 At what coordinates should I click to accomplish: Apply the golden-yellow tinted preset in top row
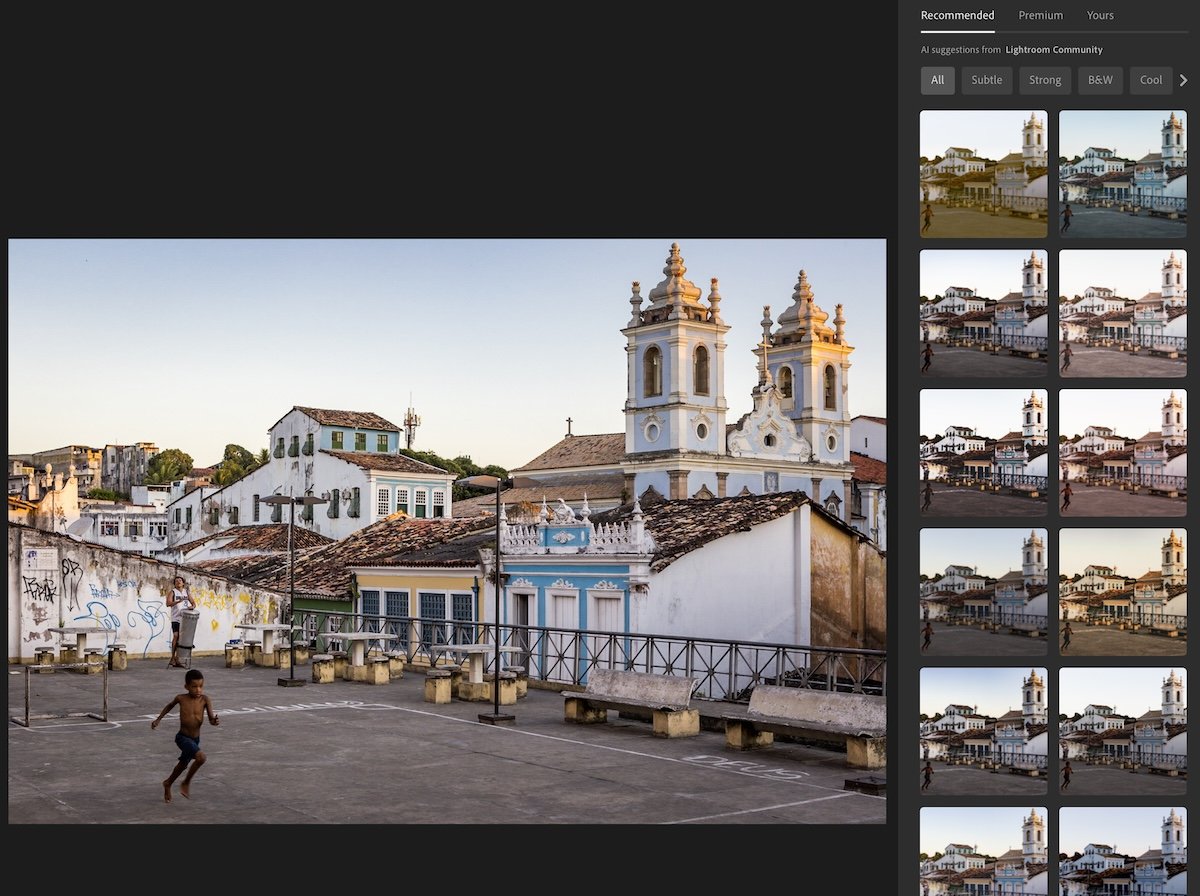[x=983, y=174]
